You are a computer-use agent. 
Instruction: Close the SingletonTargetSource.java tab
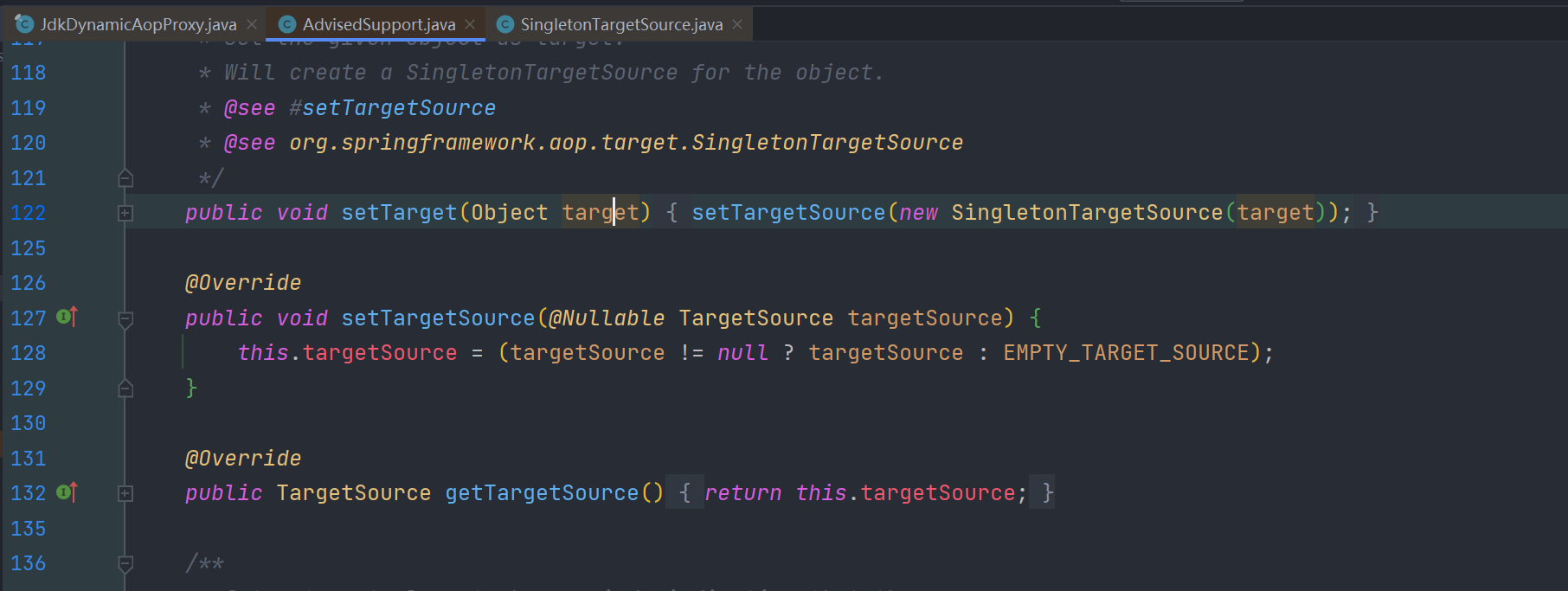pyautogui.click(x=737, y=24)
